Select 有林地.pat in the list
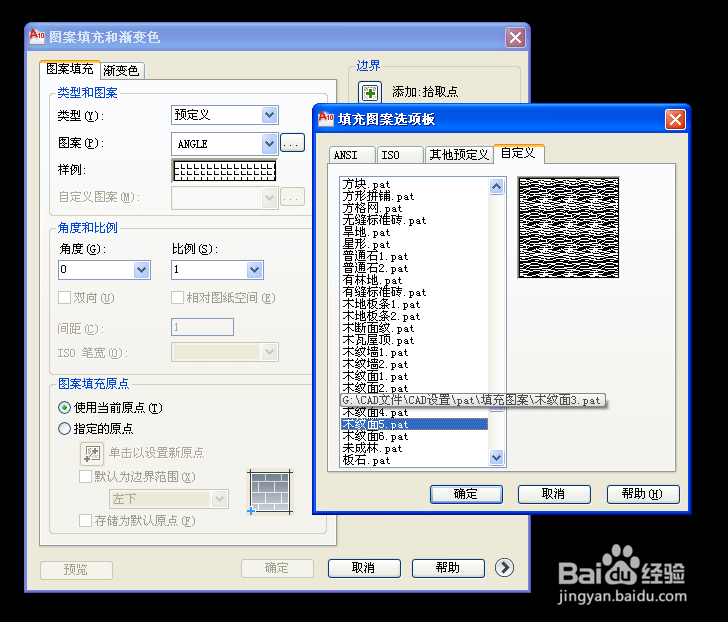Screen dimensions: 728x622 [372, 280]
